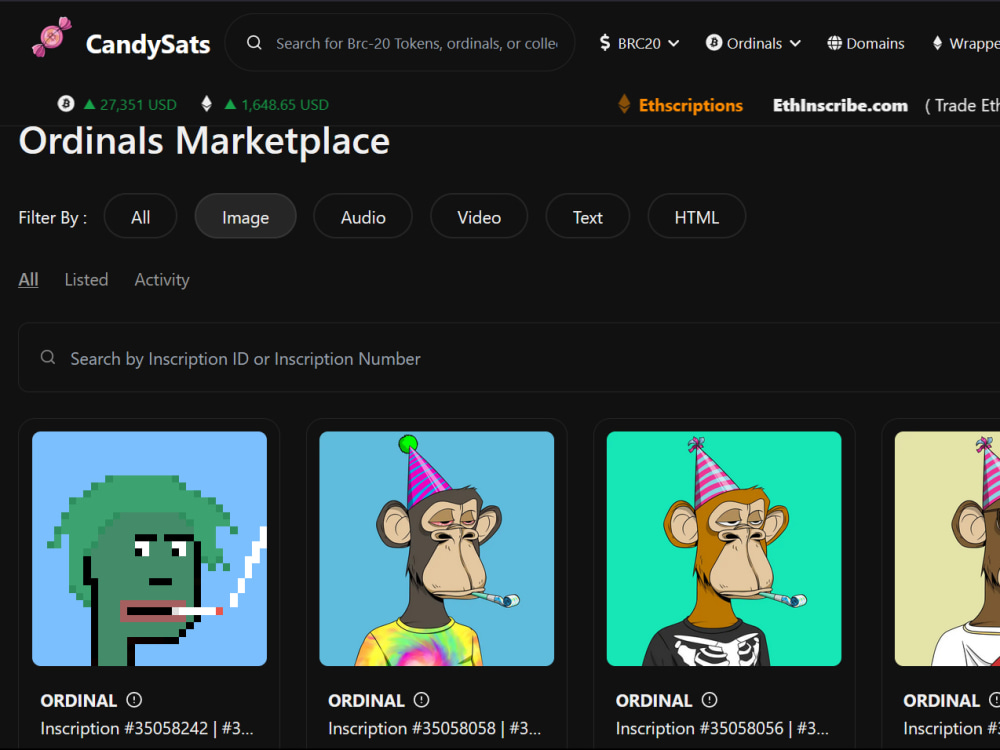Click the Ordinals Marketplace heading
1000x750 pixels.
[204, 141]
